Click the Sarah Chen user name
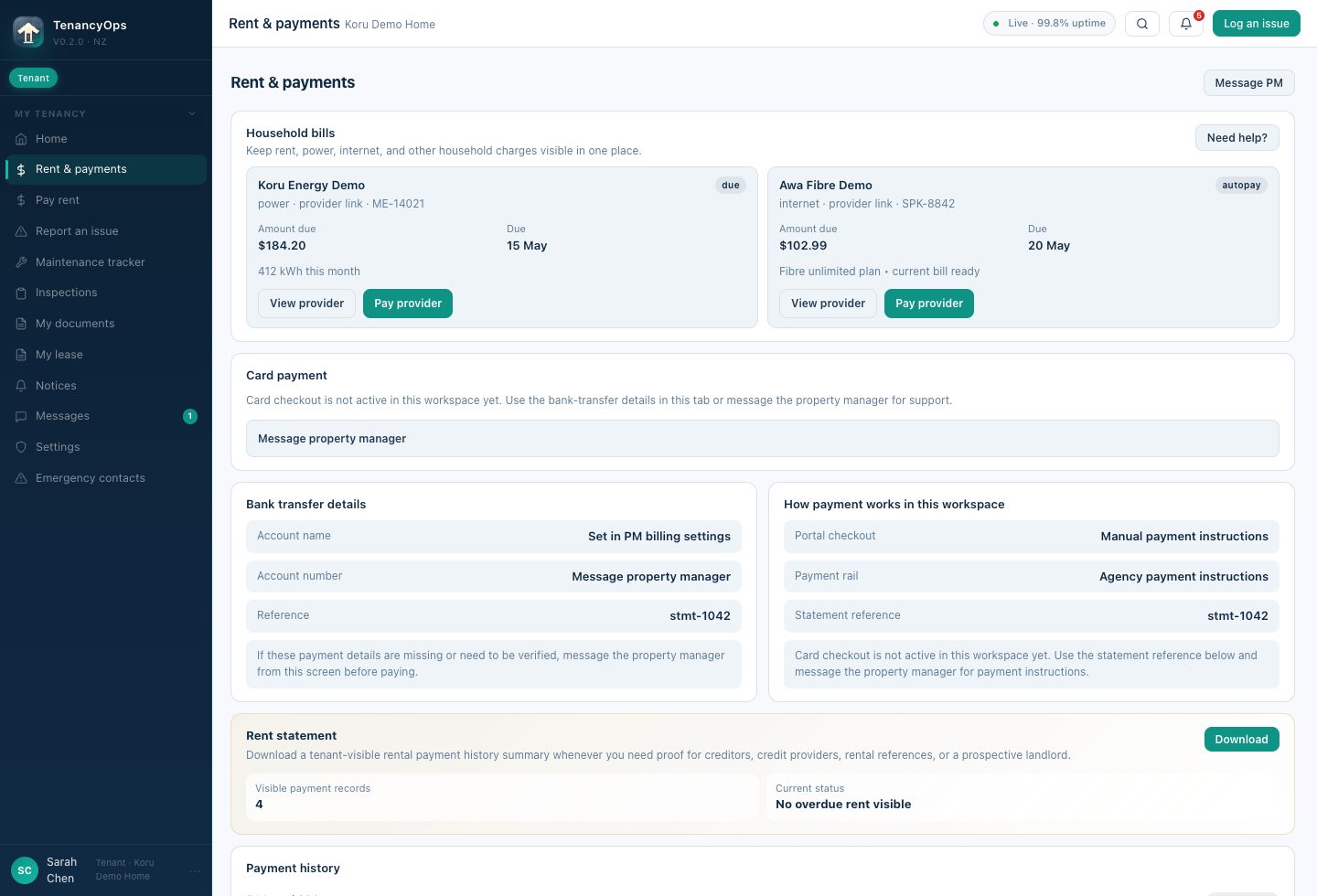The height and width of the screenshot is (896, 1317). click(62, 870)
